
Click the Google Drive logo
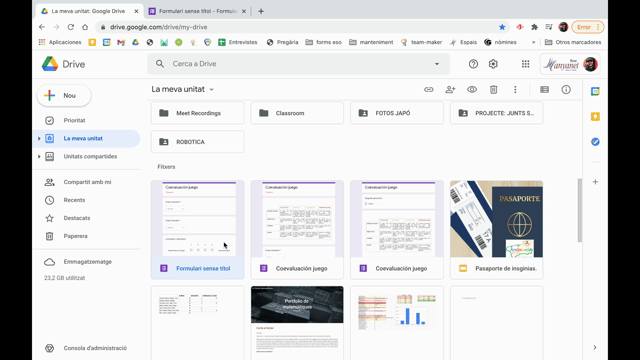pyautogui.click(x=64, y=64)
